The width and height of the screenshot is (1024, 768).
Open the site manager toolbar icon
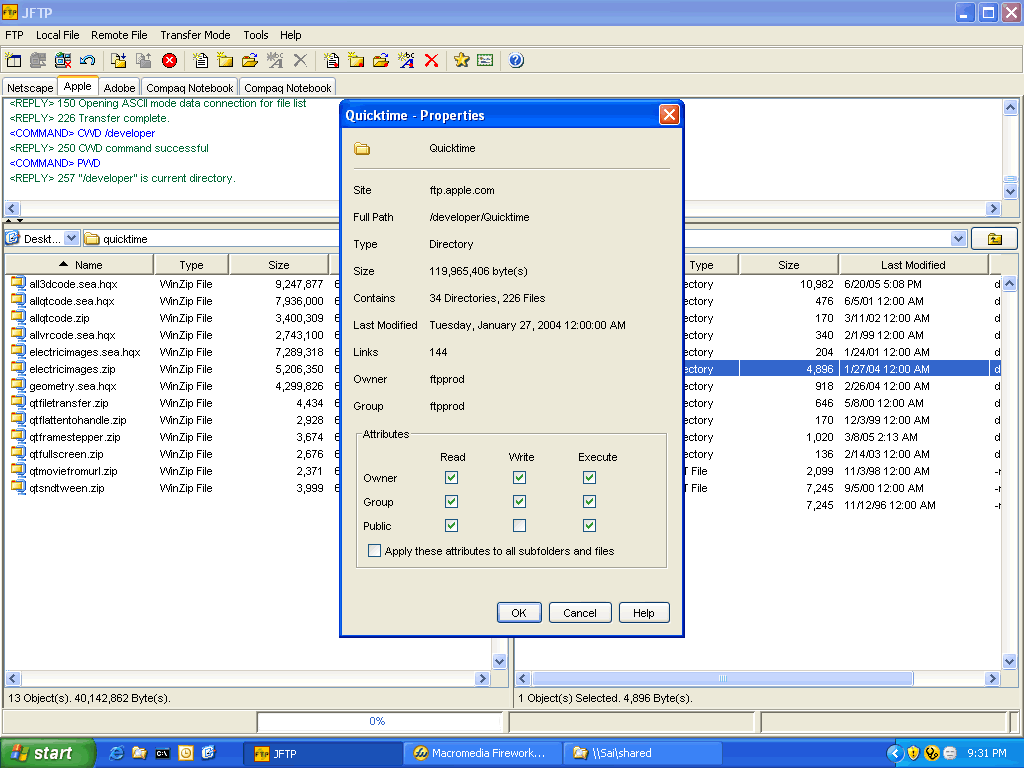(485, 61)
